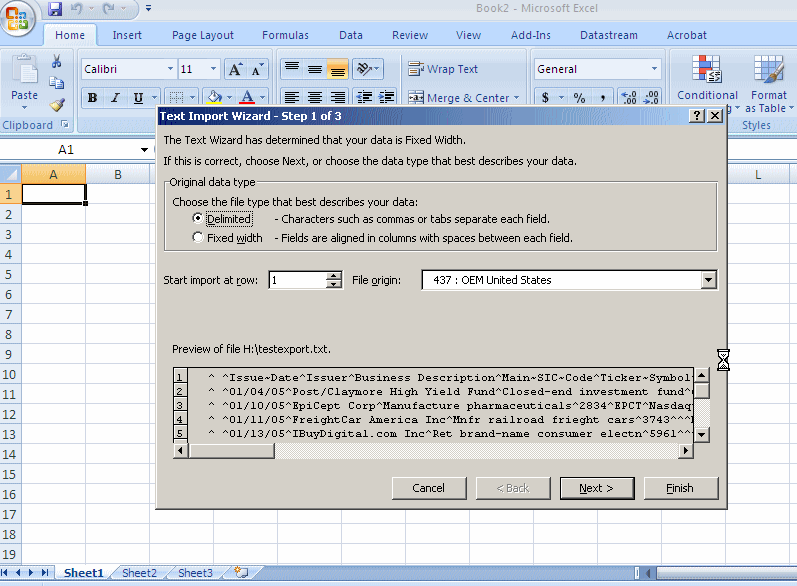Switch to Sheet2 worksheet tab
The height and width of the screenshot is (586, 797).
click(x=139, y=573)
